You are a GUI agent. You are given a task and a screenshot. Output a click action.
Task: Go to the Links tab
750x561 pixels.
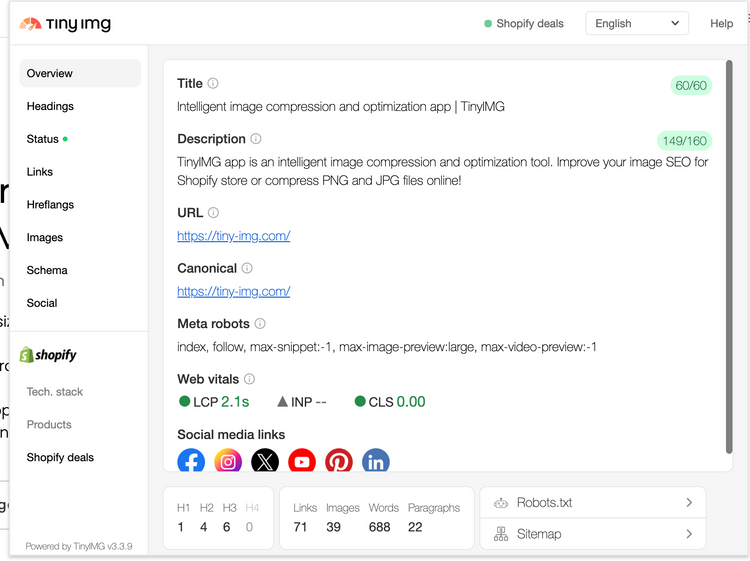(40, 172)
